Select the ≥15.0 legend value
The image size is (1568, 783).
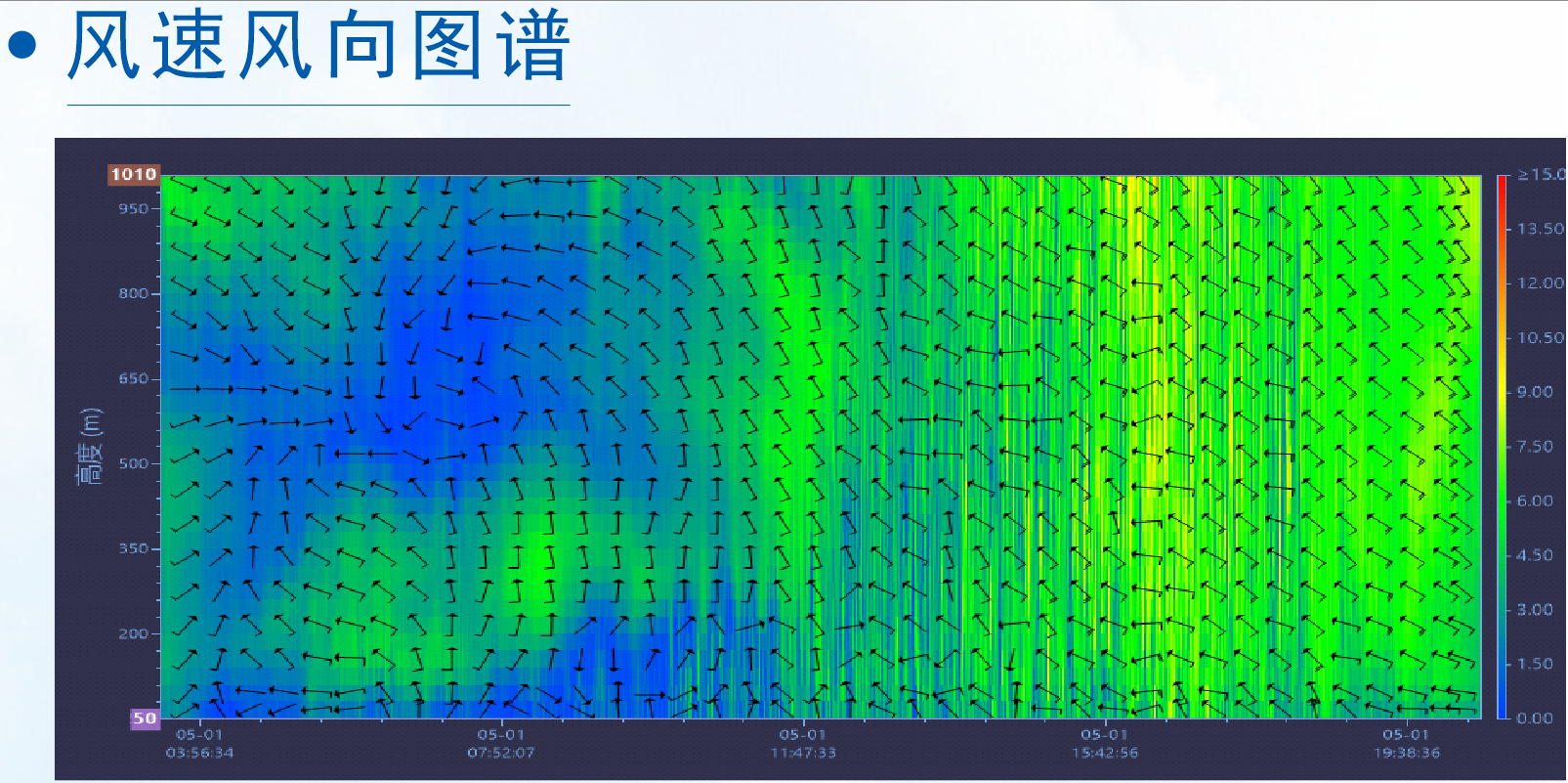(1540, 174)
